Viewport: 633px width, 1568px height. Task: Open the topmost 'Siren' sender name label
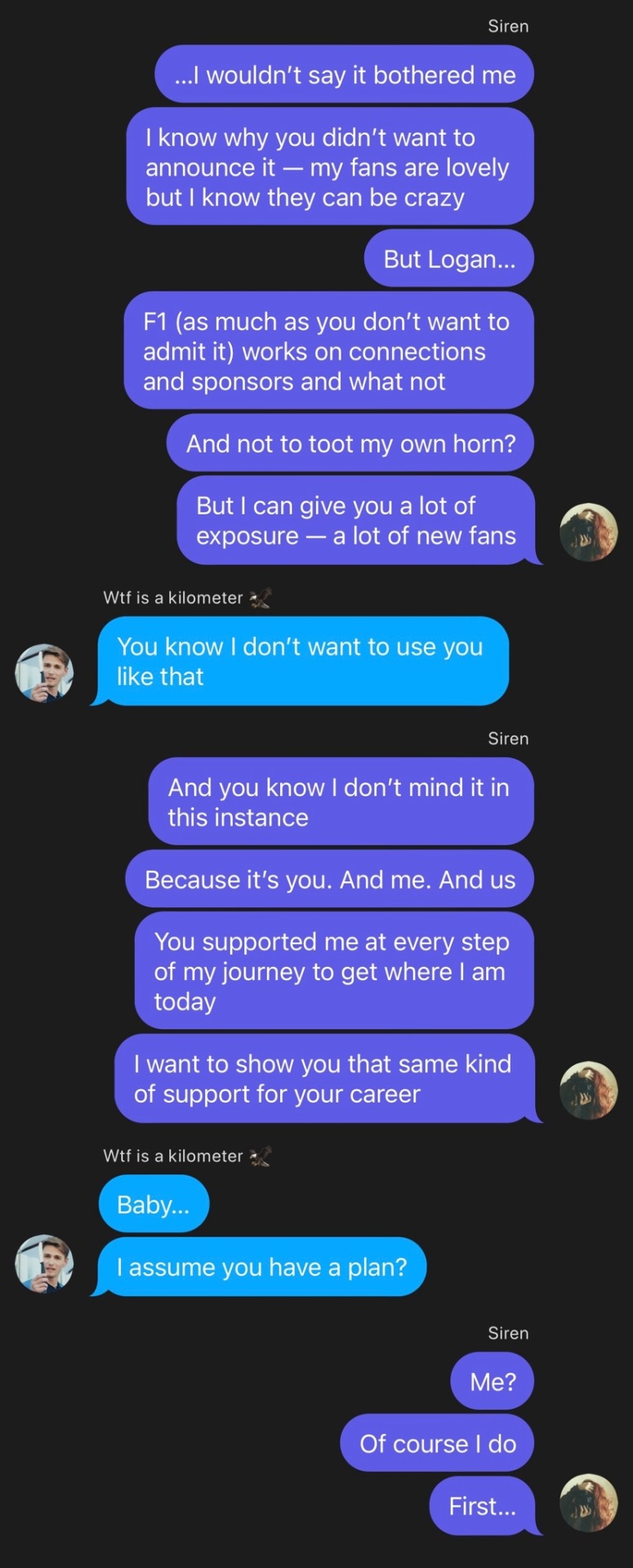(508, 26)
